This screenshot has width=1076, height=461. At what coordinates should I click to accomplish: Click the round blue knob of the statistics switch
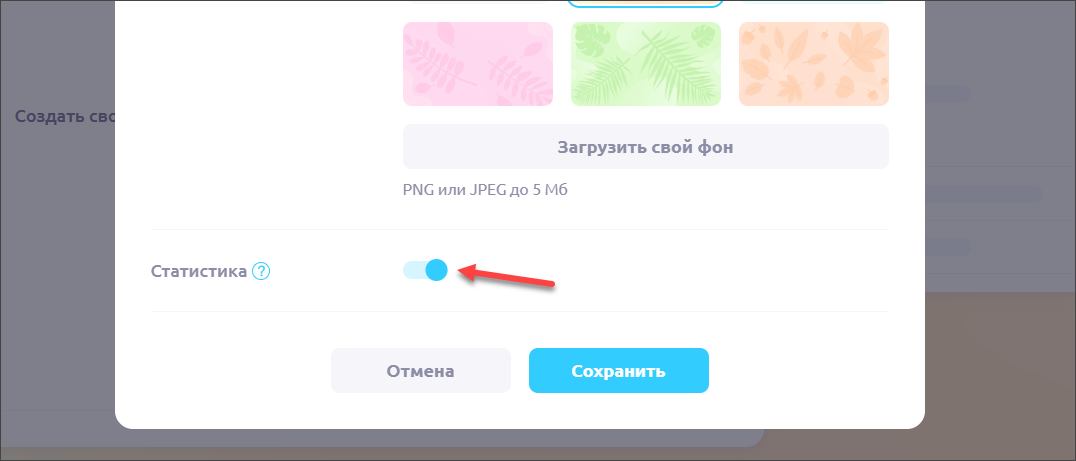pos(436,270)
